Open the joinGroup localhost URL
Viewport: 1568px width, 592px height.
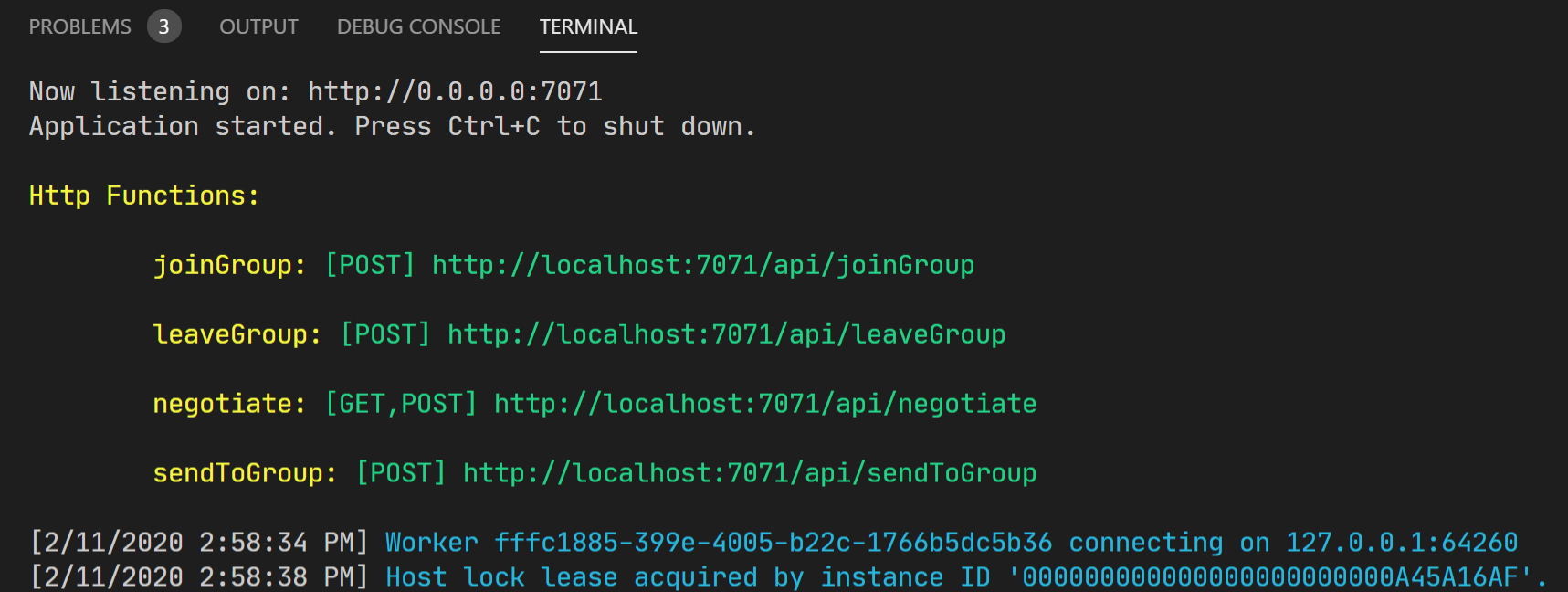(703, 265)
